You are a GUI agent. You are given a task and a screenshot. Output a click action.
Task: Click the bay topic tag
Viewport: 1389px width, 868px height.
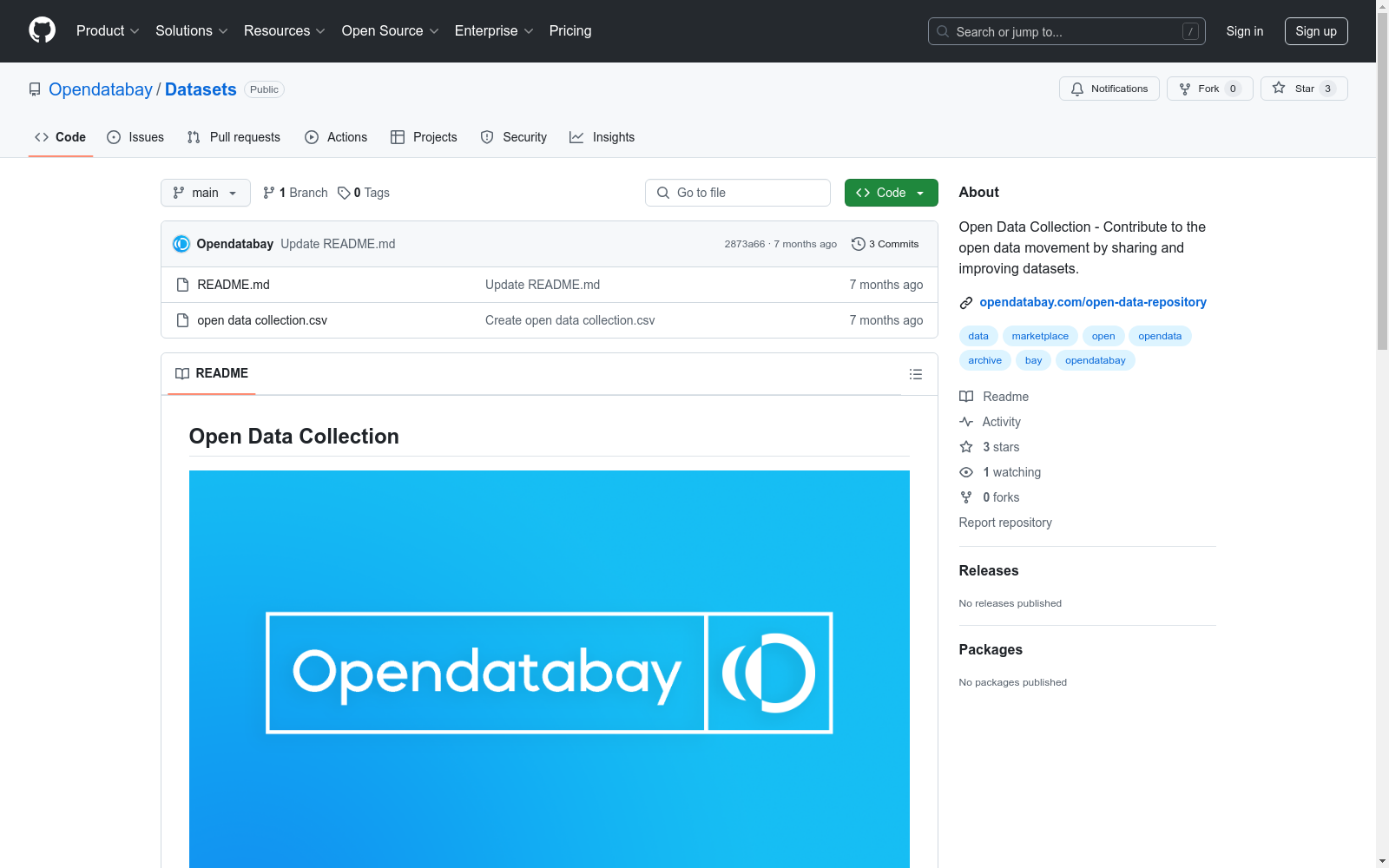1033,360
